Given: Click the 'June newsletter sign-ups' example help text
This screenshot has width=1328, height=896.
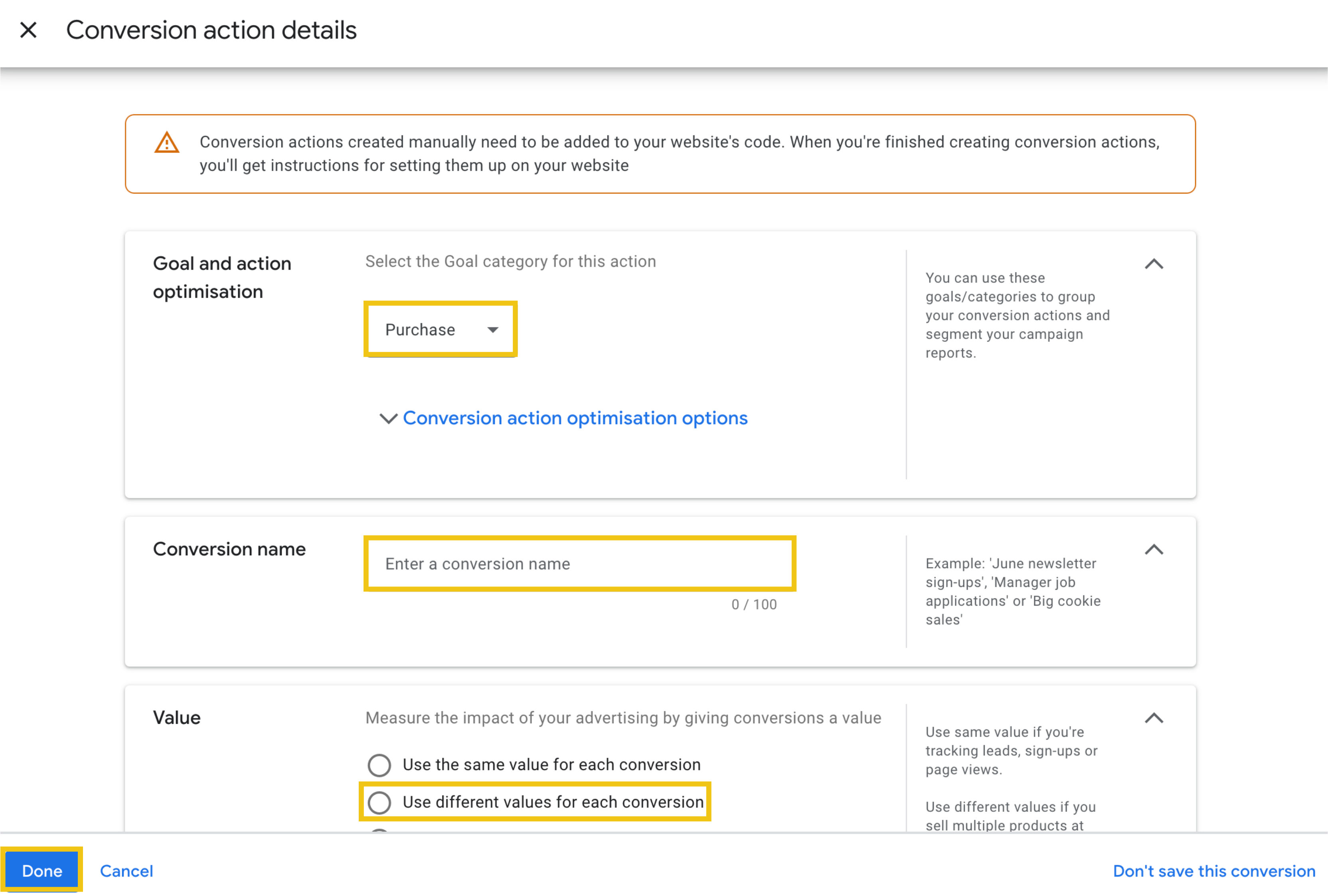Looking at the screenshot, I should tap(1013, 592).
